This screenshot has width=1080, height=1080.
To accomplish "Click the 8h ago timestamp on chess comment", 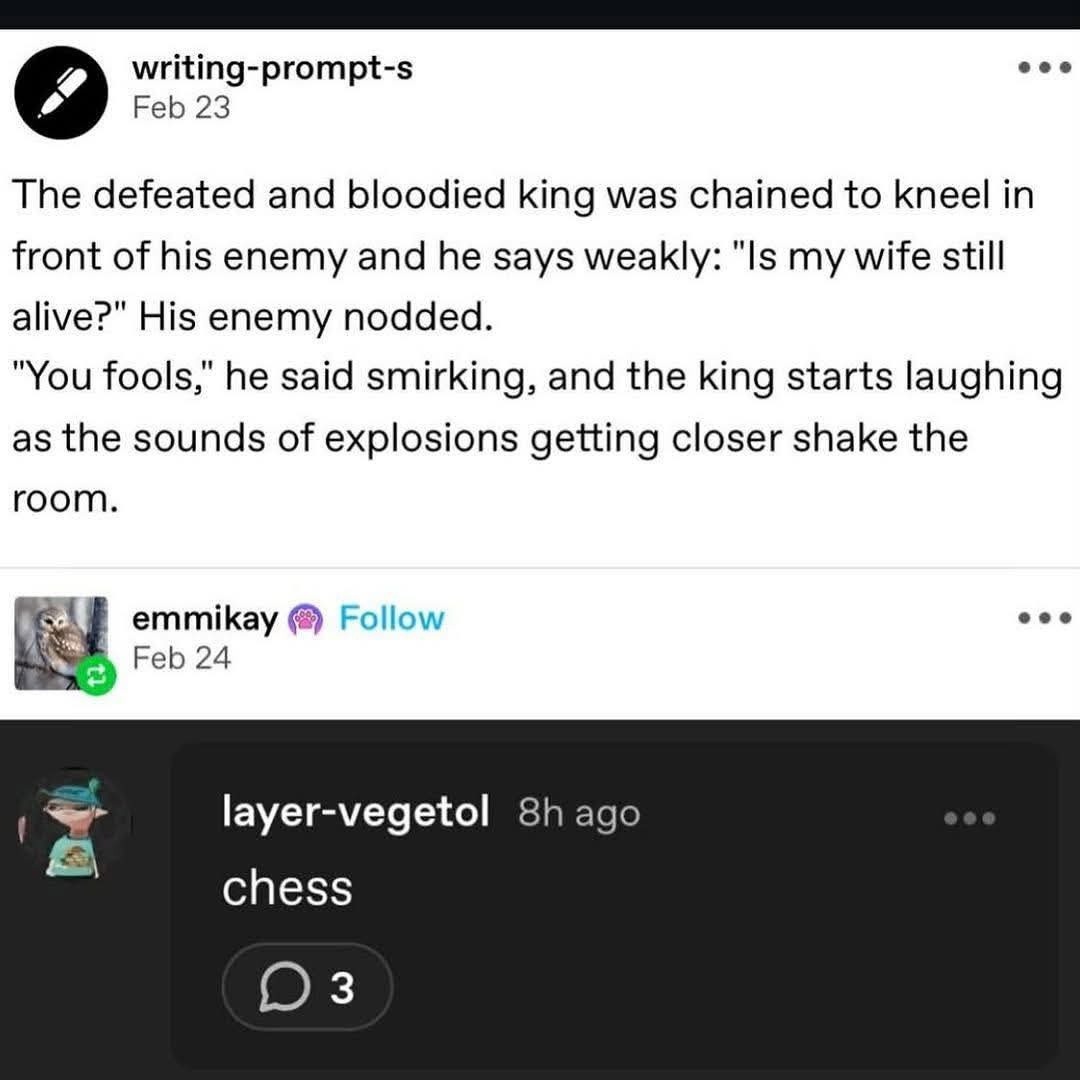I will click(x=577, y=813).
